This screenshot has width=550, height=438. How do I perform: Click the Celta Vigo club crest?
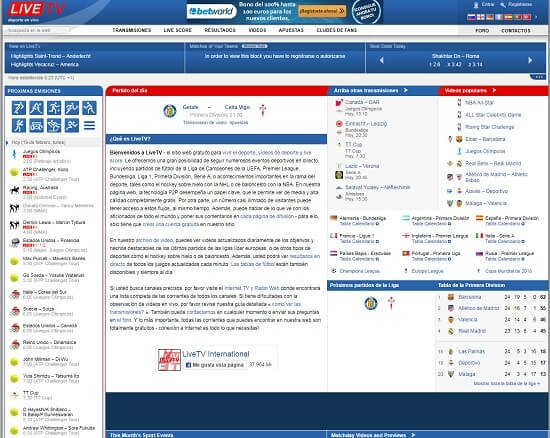(x=263, y=110)
